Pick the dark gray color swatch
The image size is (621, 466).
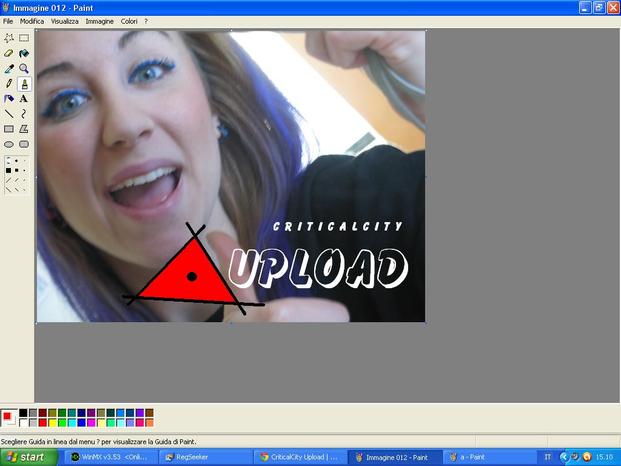tap(33, 413)
